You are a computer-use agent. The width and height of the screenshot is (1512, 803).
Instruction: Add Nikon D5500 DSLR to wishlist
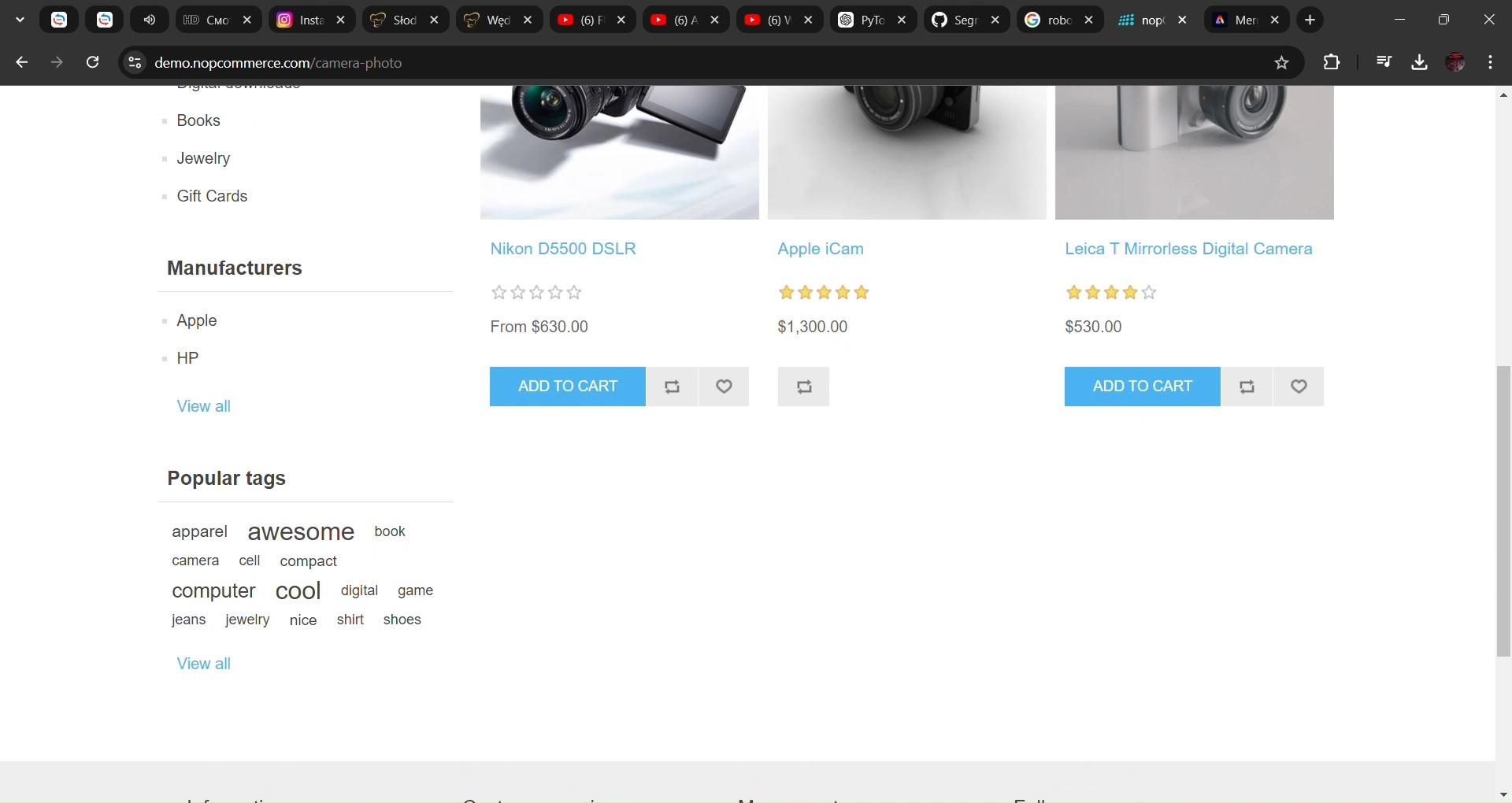pos(724,387)
